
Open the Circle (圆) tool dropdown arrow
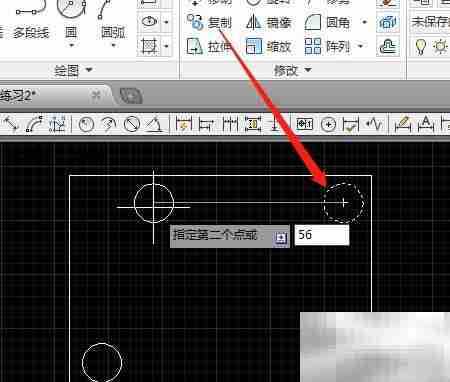click(71, 45)
